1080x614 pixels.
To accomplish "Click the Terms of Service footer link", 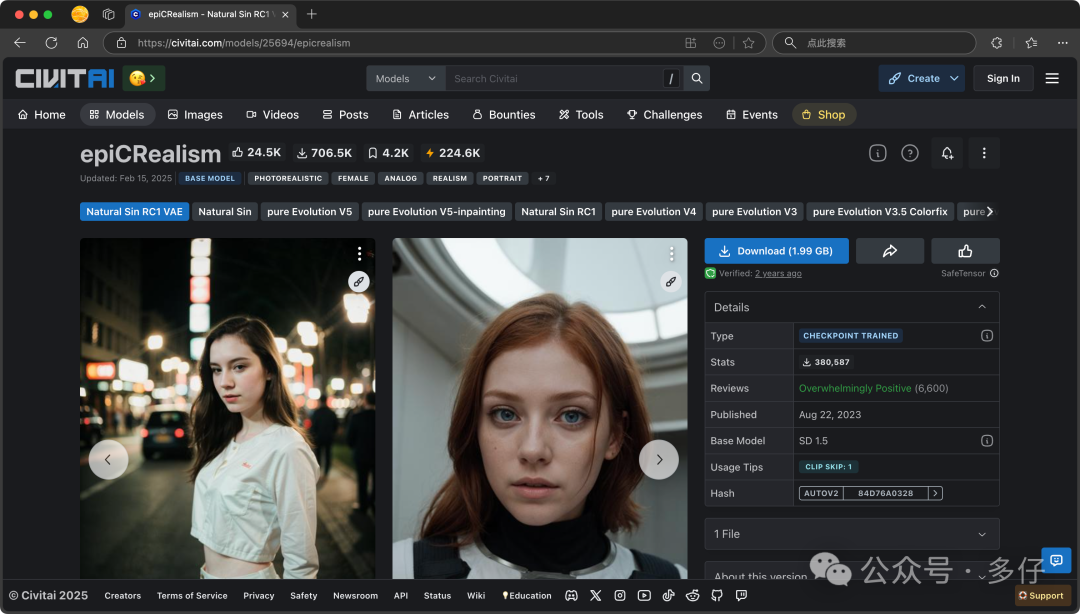I will [192, 596].
